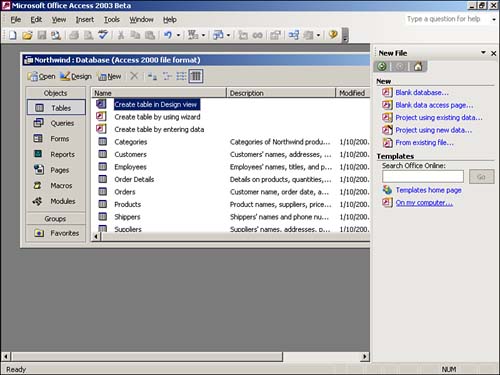Expand the OfficeLinks dropdown arrow
Screen dimensions: 500x375
[203, 35]
